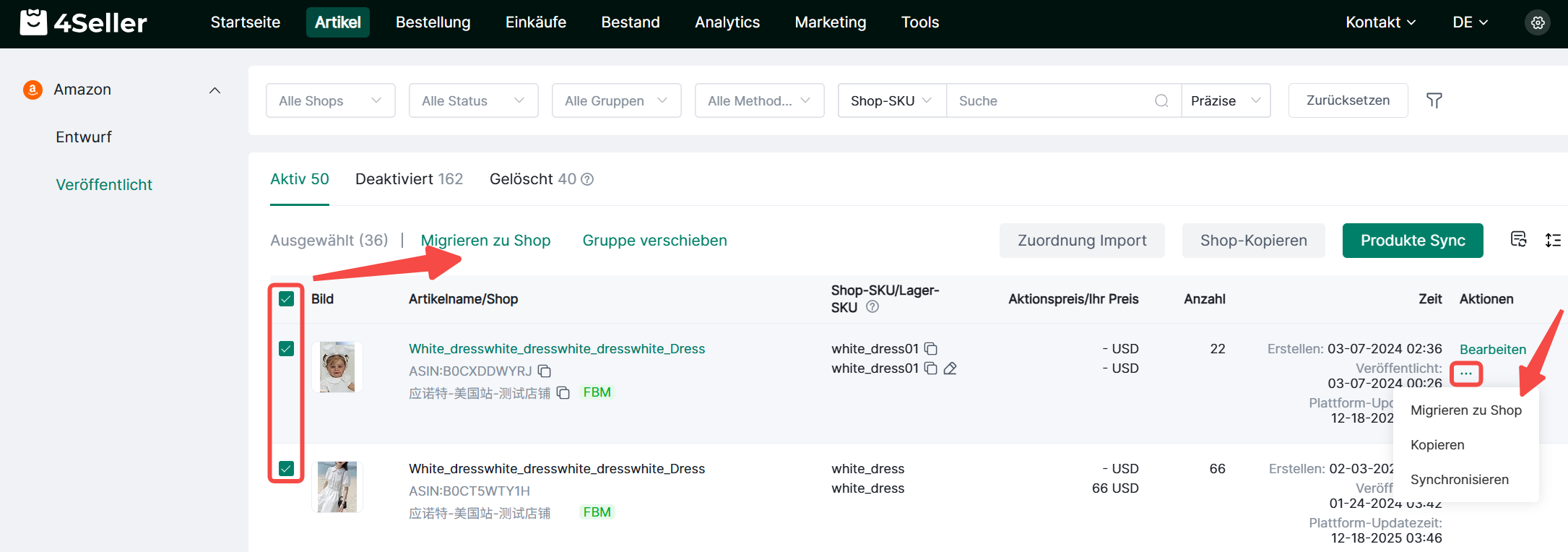Expand the Alle Status dropdown
Screen dimensions: 1568x552
point(473,100)
